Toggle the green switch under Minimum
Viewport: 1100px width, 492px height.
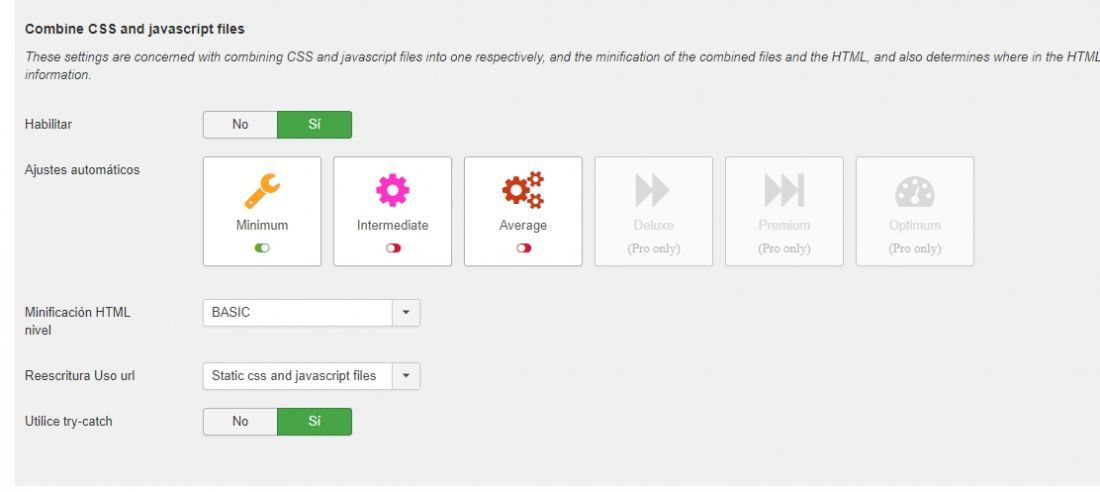262,248
